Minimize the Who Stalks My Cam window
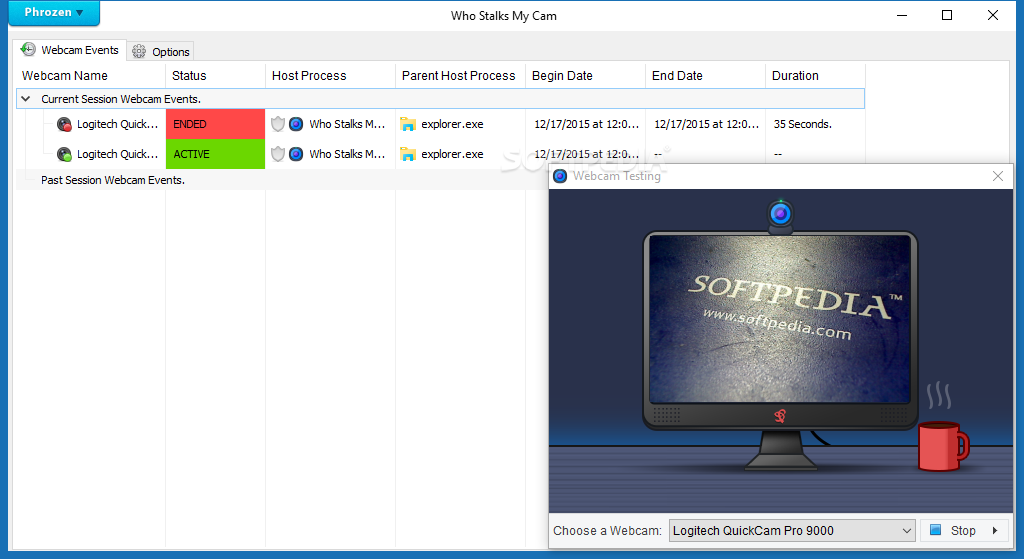1024x559 pixels. [x=903, y=15]
